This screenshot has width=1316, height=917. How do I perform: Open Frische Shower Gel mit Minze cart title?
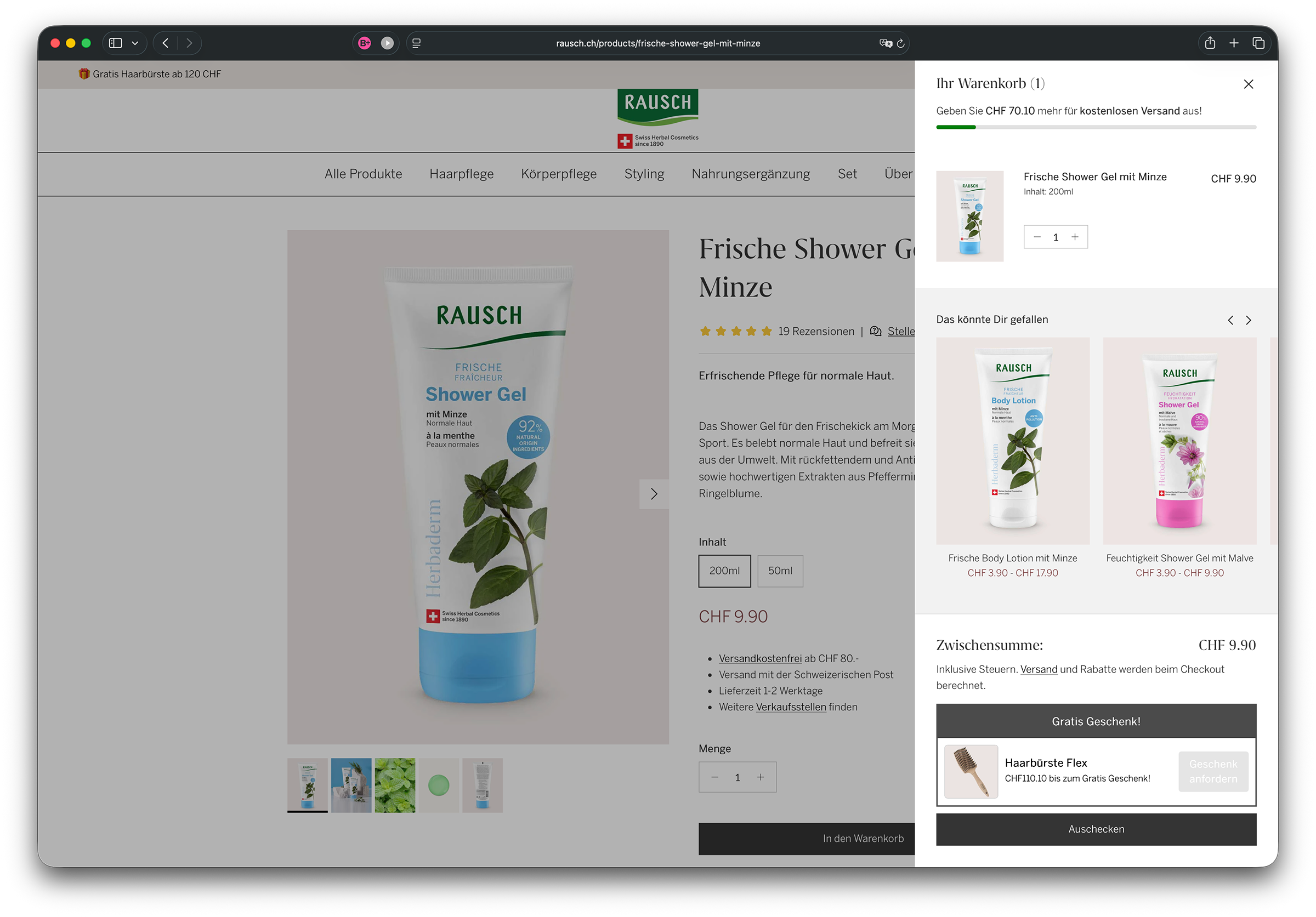point(1095,177)
